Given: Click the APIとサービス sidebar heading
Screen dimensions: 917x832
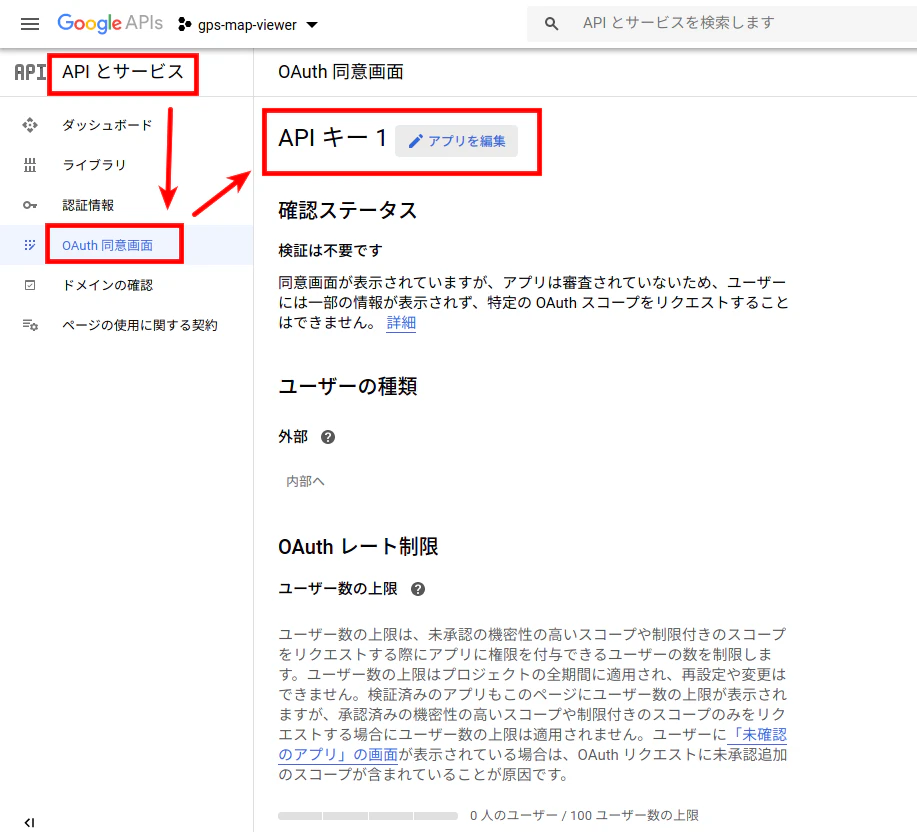Looking at the screenshot, I should pos(123,72).
